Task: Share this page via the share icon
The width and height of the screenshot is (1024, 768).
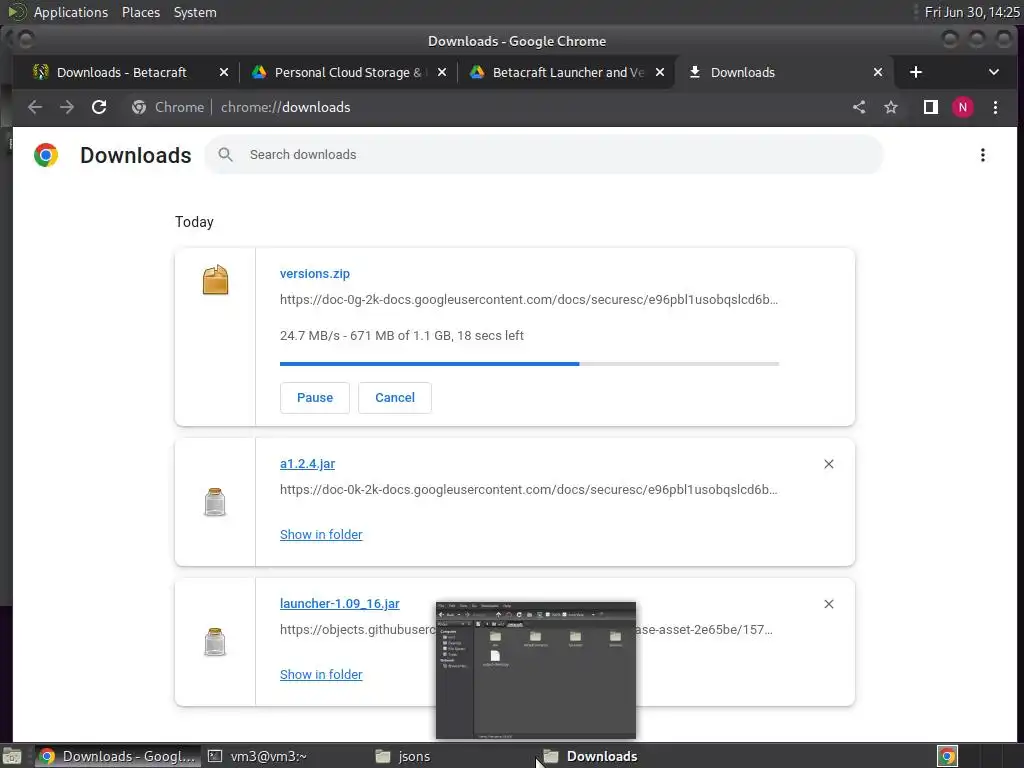Action: tap(859, 107)
